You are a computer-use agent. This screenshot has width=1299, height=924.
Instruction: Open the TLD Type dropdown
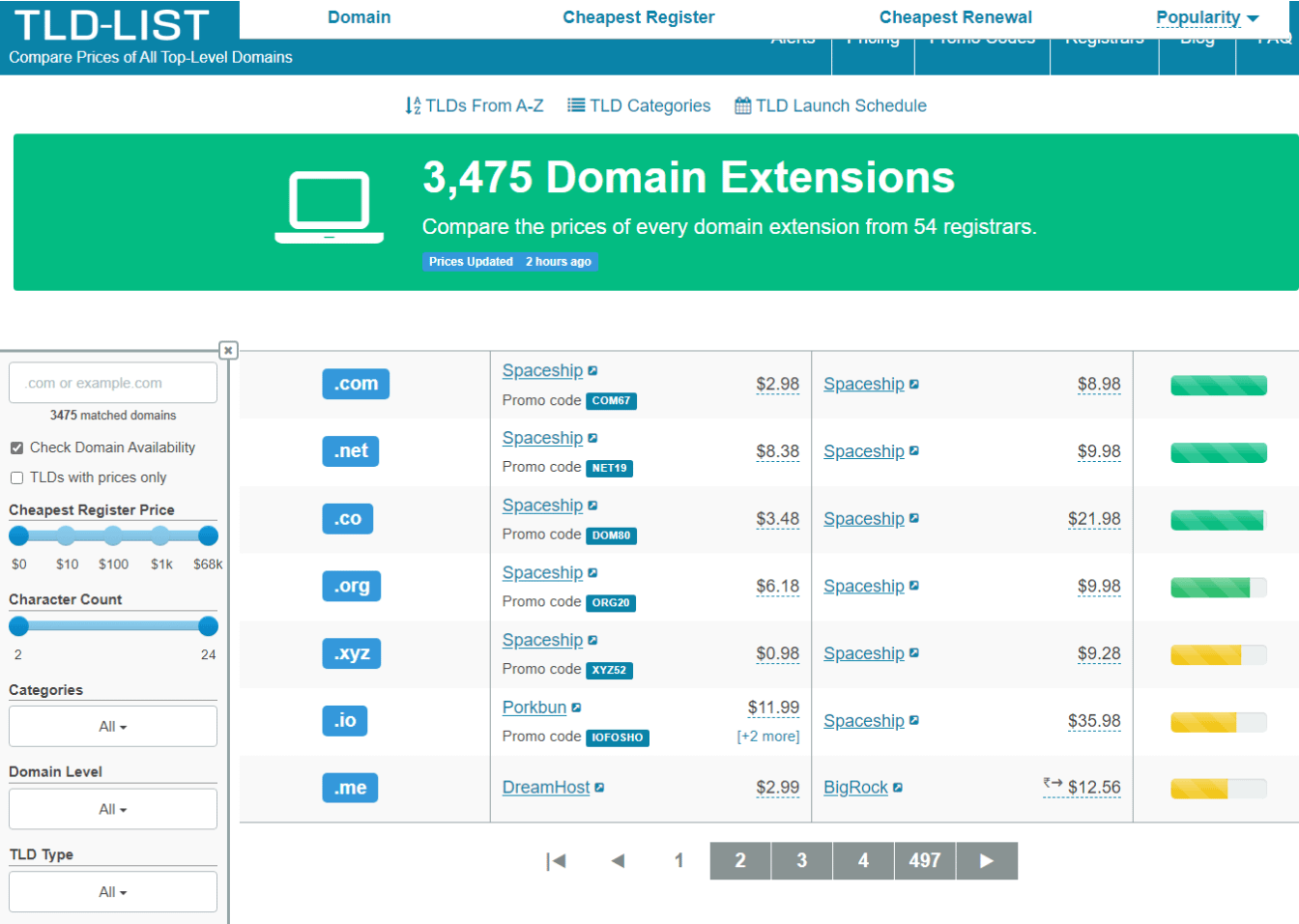pyautogui.click(x=113, y=892)
